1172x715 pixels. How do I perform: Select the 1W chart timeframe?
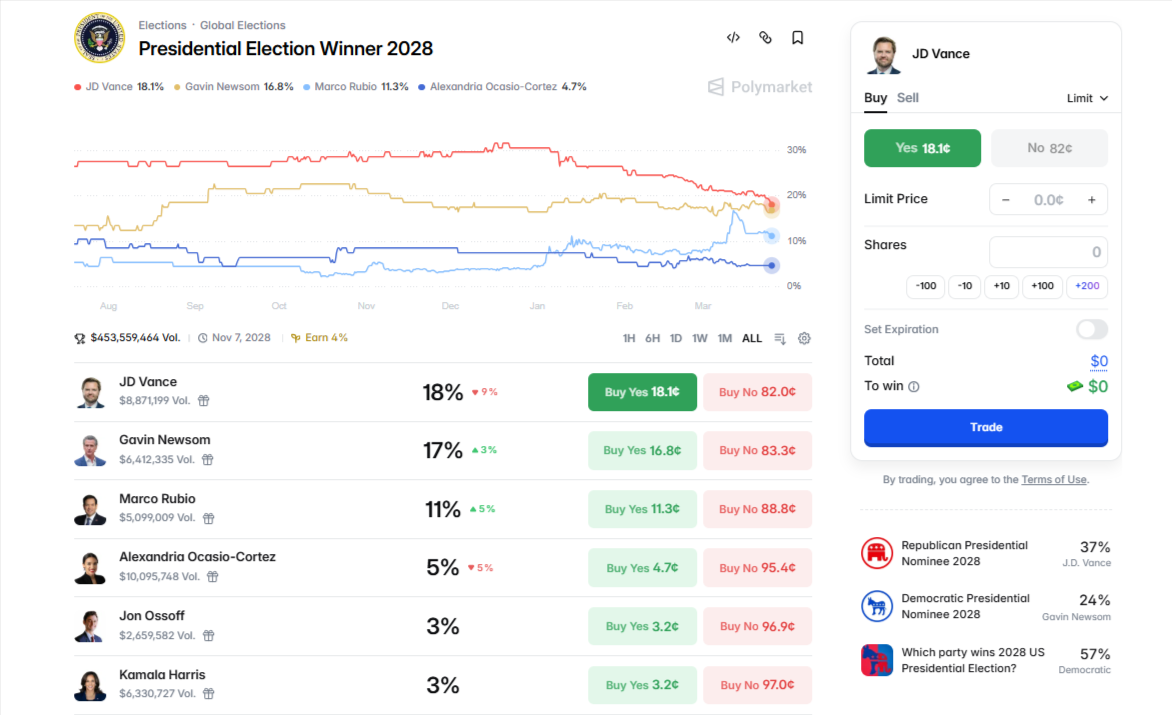pos(700,338)
